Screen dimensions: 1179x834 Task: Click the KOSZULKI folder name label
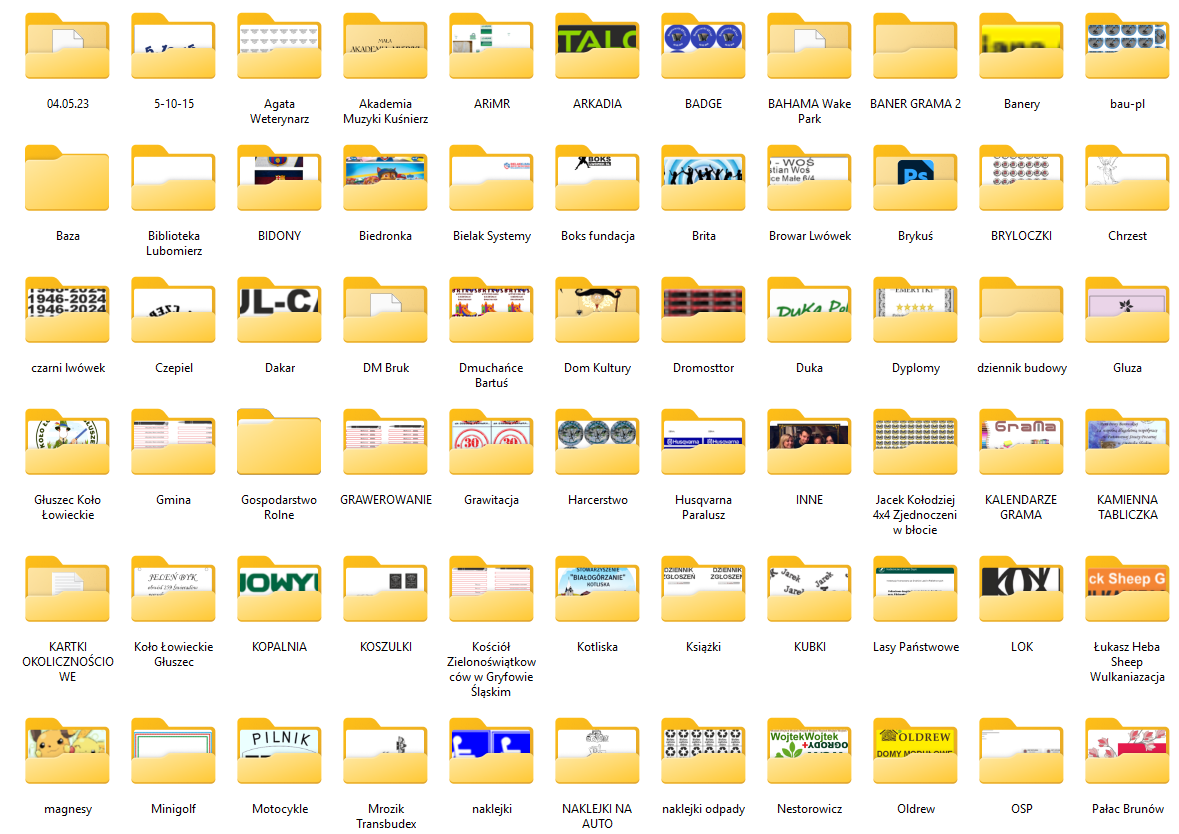(x=386, y=647)
